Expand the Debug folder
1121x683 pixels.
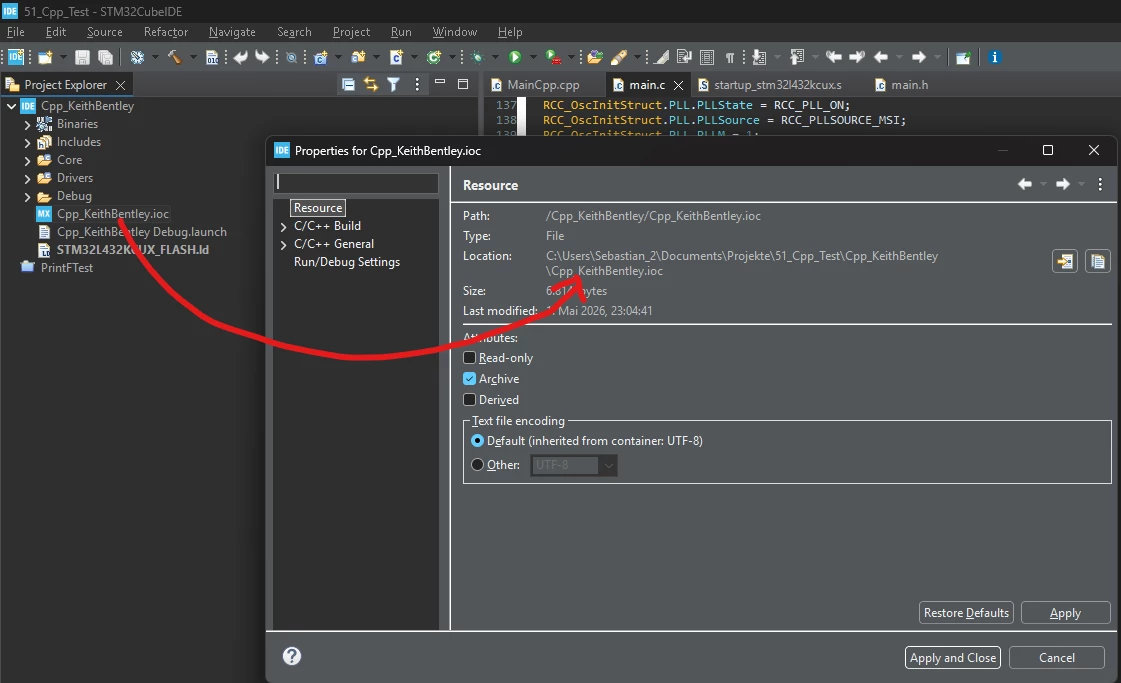point(28,197)
